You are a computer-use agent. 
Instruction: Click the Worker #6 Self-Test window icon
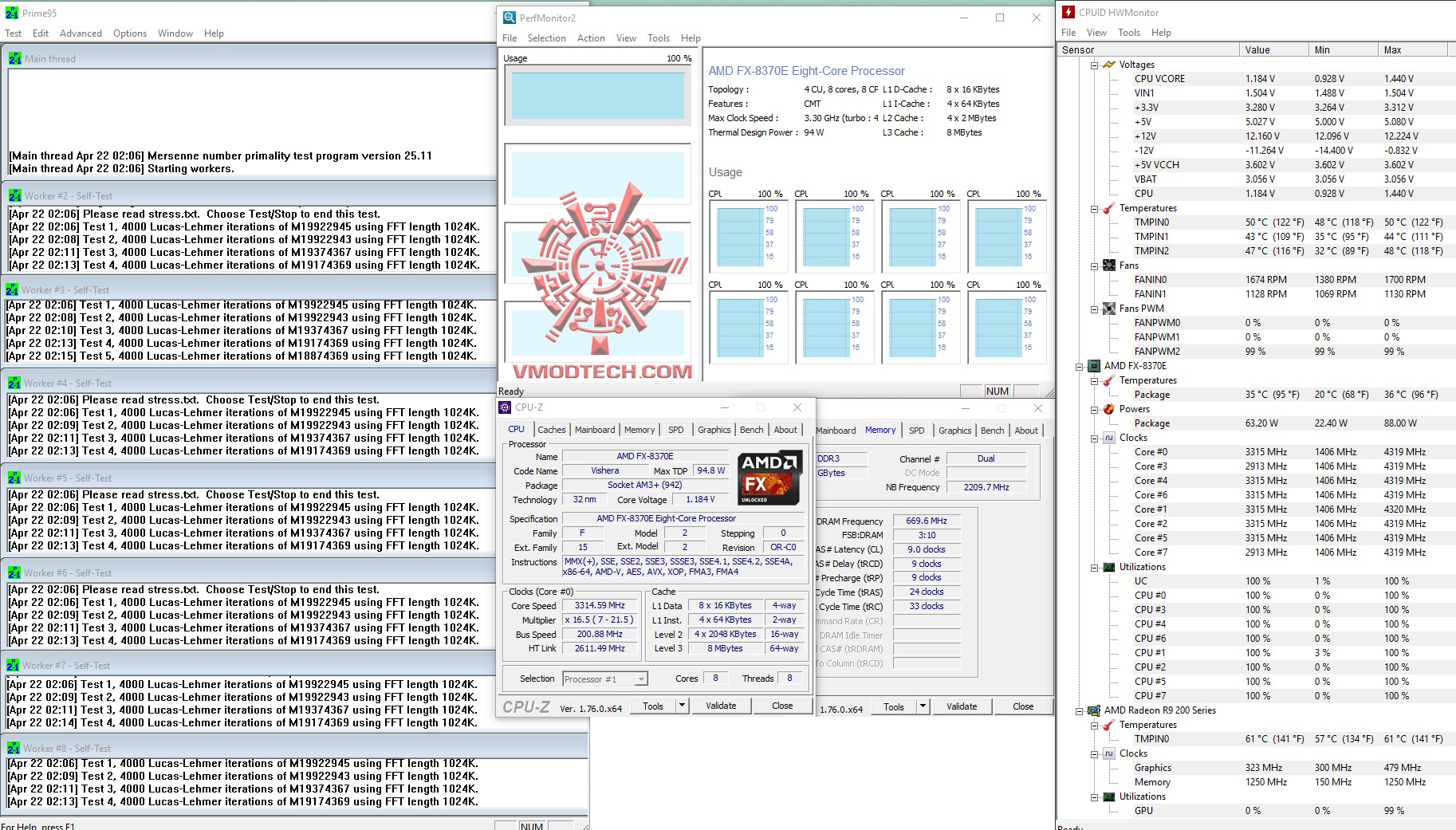pyautogui.click(x=14, y=572)
